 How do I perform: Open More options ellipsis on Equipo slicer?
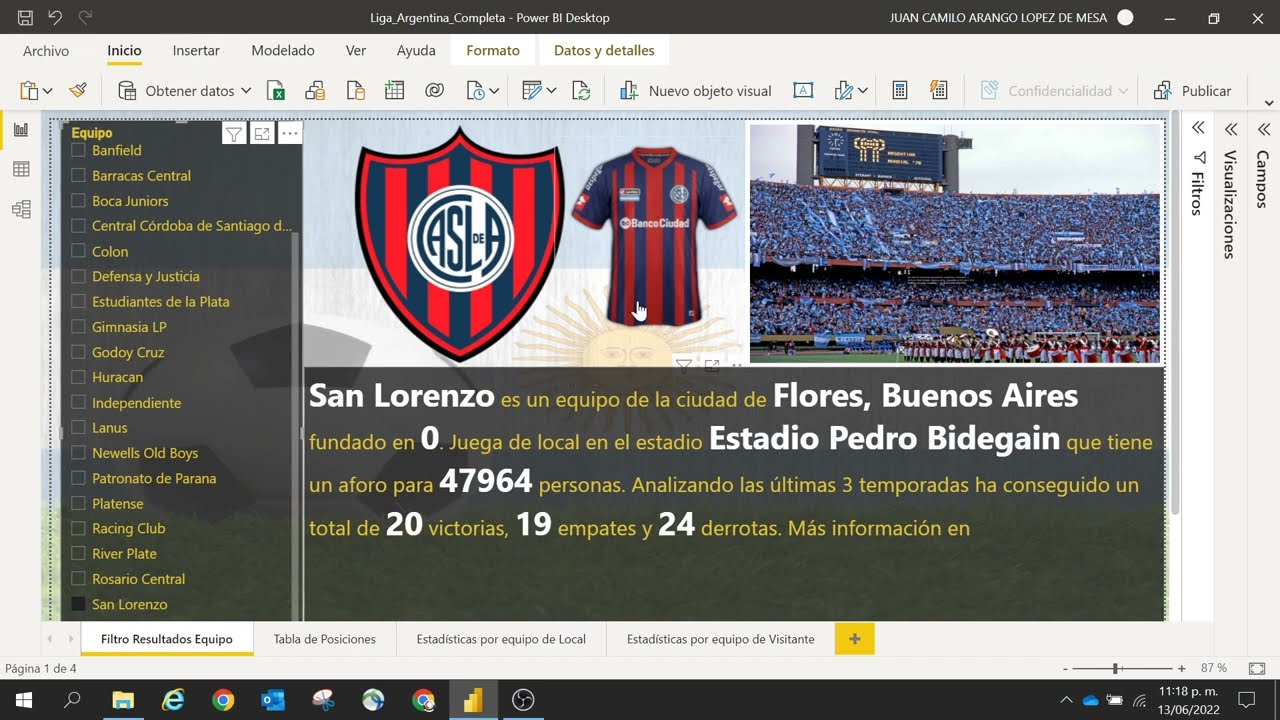click(290, 134)
